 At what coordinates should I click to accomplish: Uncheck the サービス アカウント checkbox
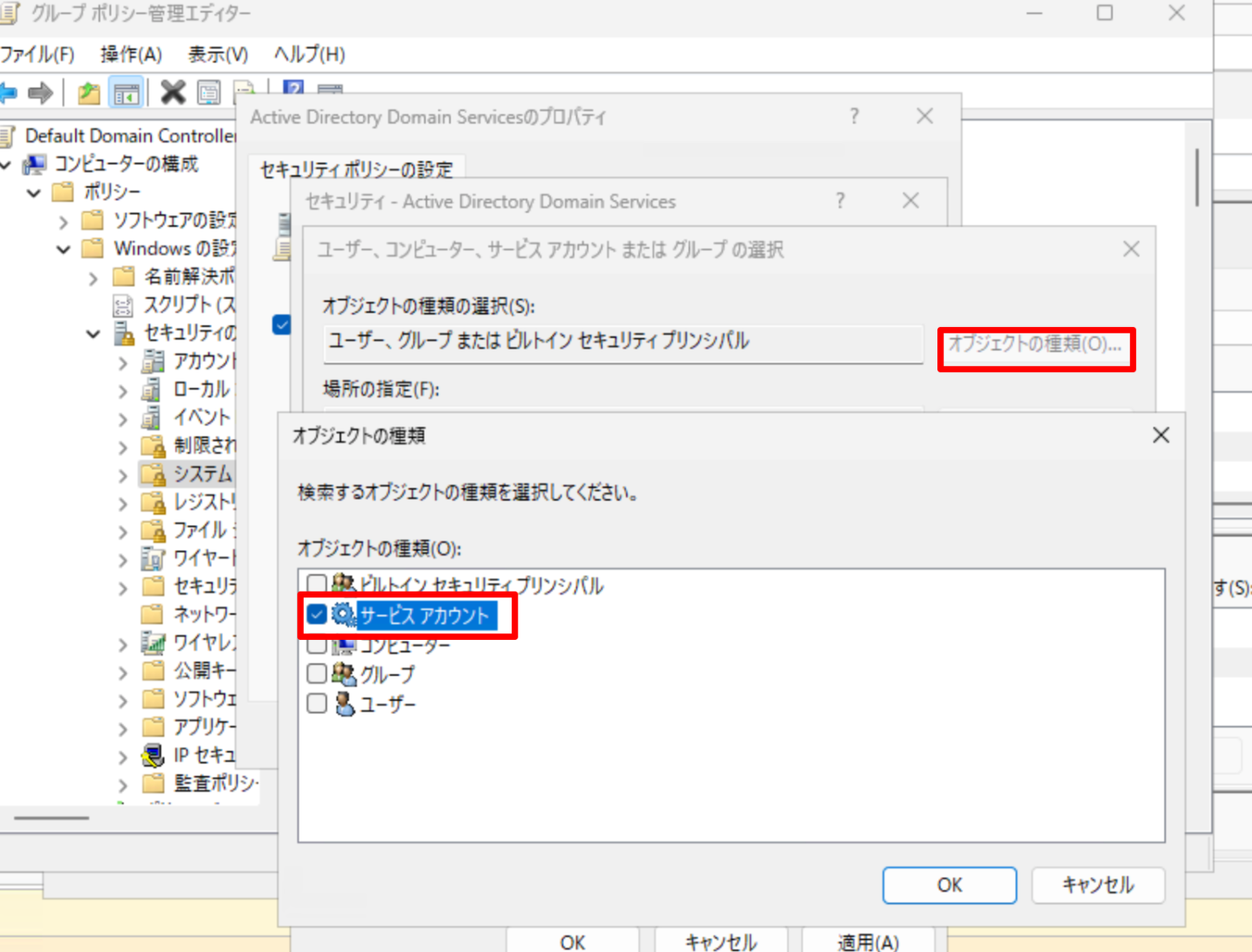316,615
